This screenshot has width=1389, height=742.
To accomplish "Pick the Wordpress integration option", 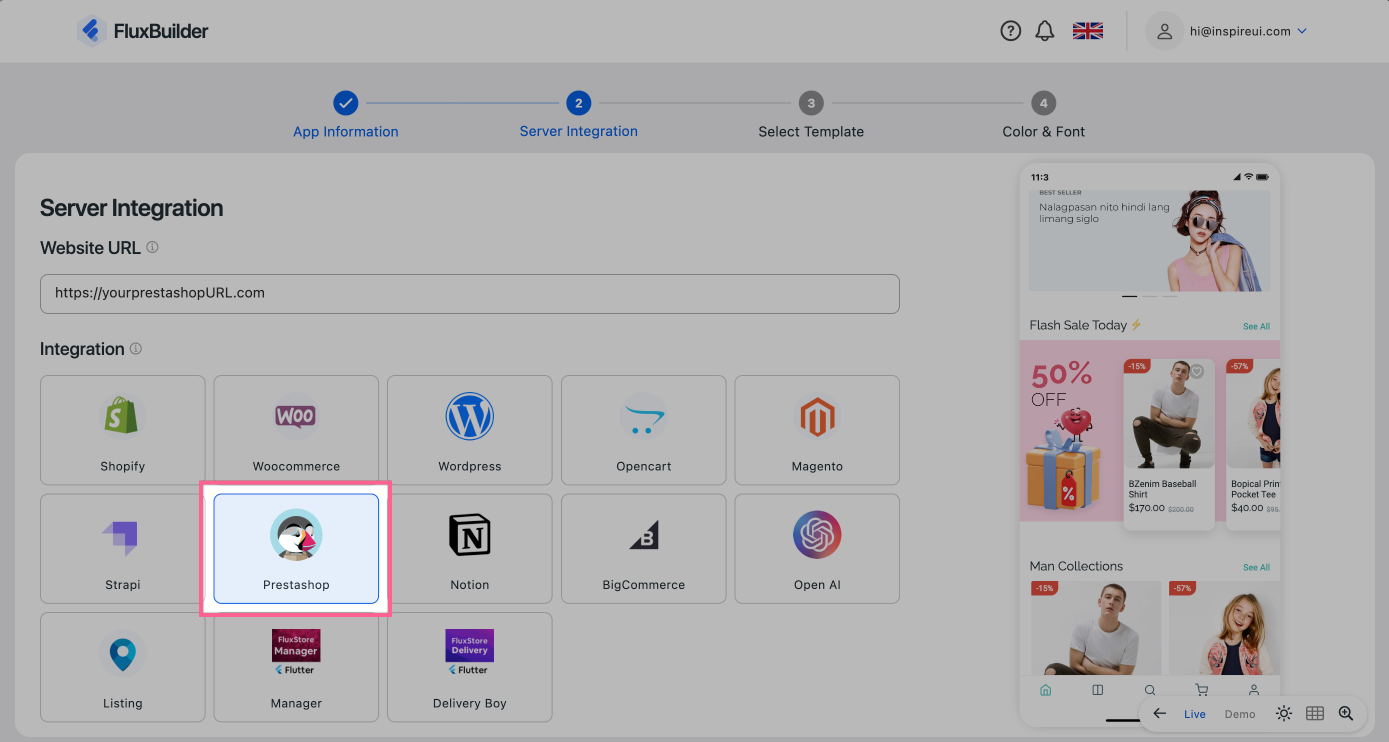I will click(x=469, y=430).
